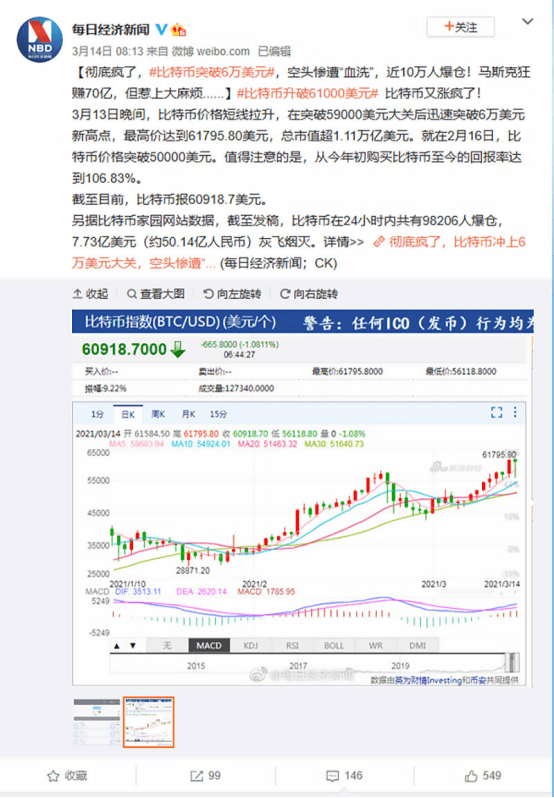
Task: Favorite the post with 收藏
Action: coord(68,776)
